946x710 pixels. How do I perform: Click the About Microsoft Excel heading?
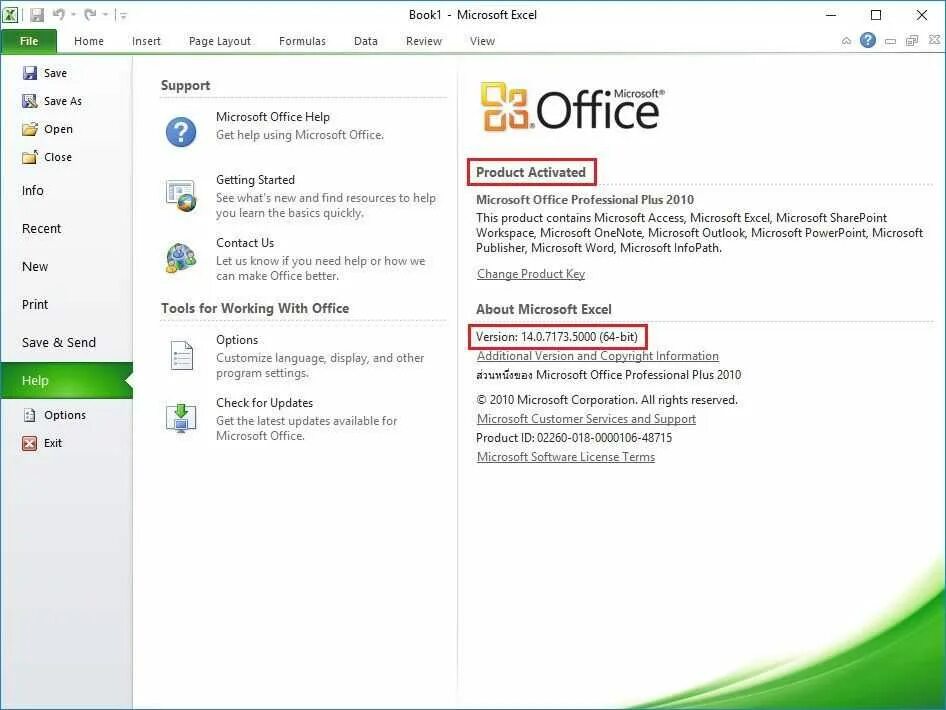click(544, 309)
